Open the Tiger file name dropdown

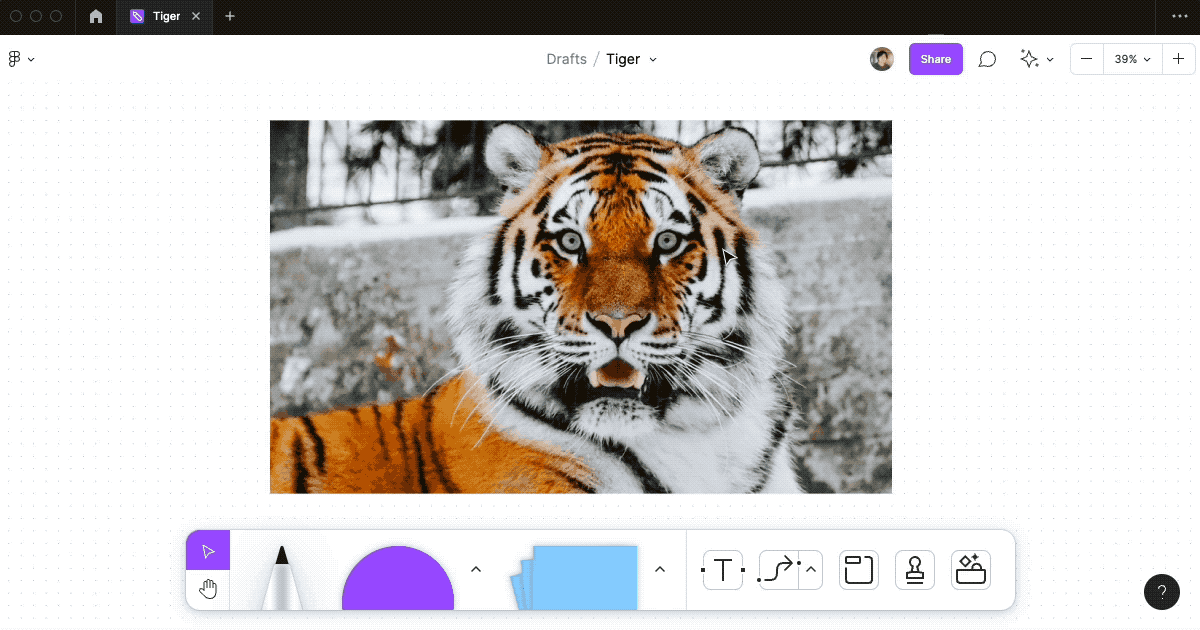click(632, 59)
